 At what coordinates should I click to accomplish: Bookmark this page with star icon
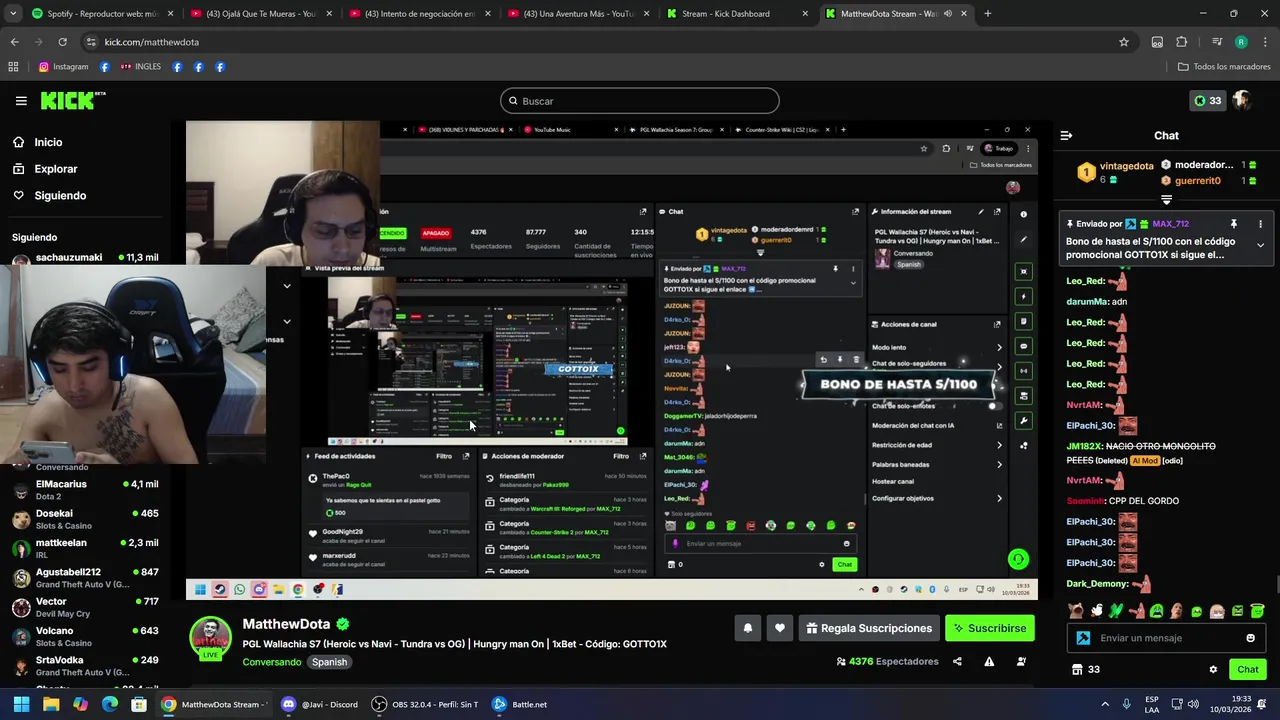pyautogui.click(x=1124, y=42)
